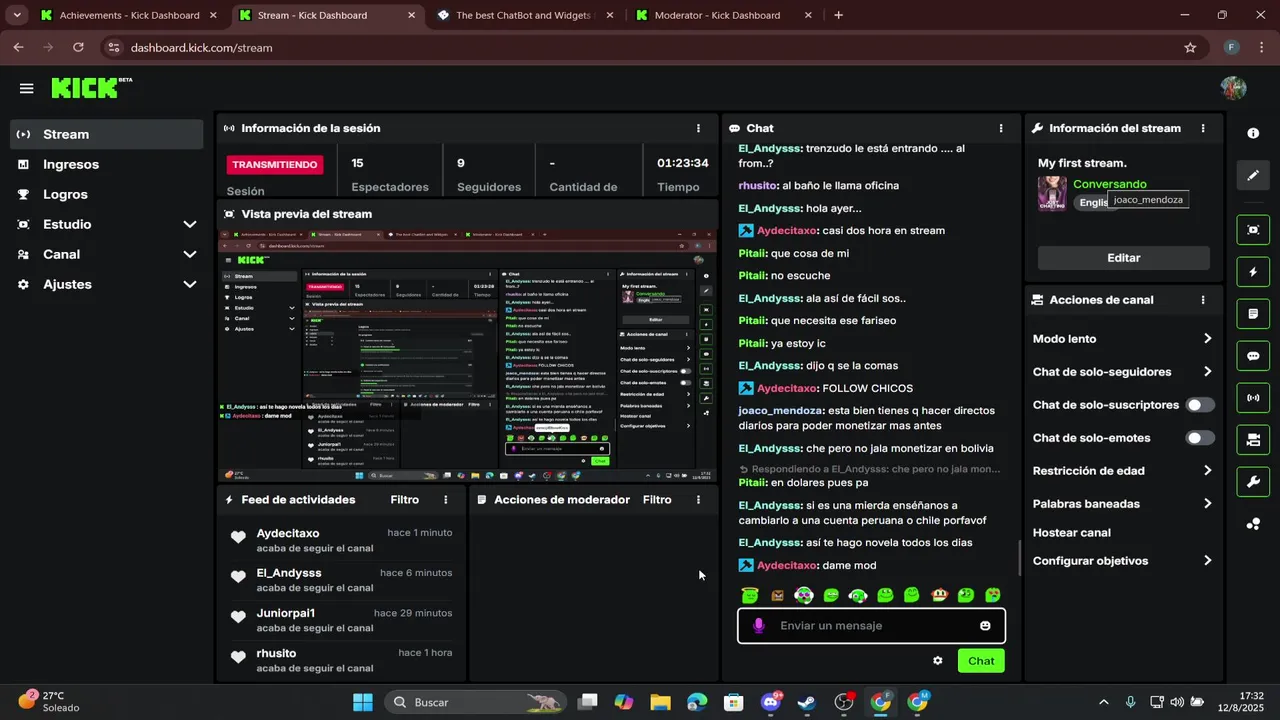
Task: Click the browser address bar
Action: [640, 47]
